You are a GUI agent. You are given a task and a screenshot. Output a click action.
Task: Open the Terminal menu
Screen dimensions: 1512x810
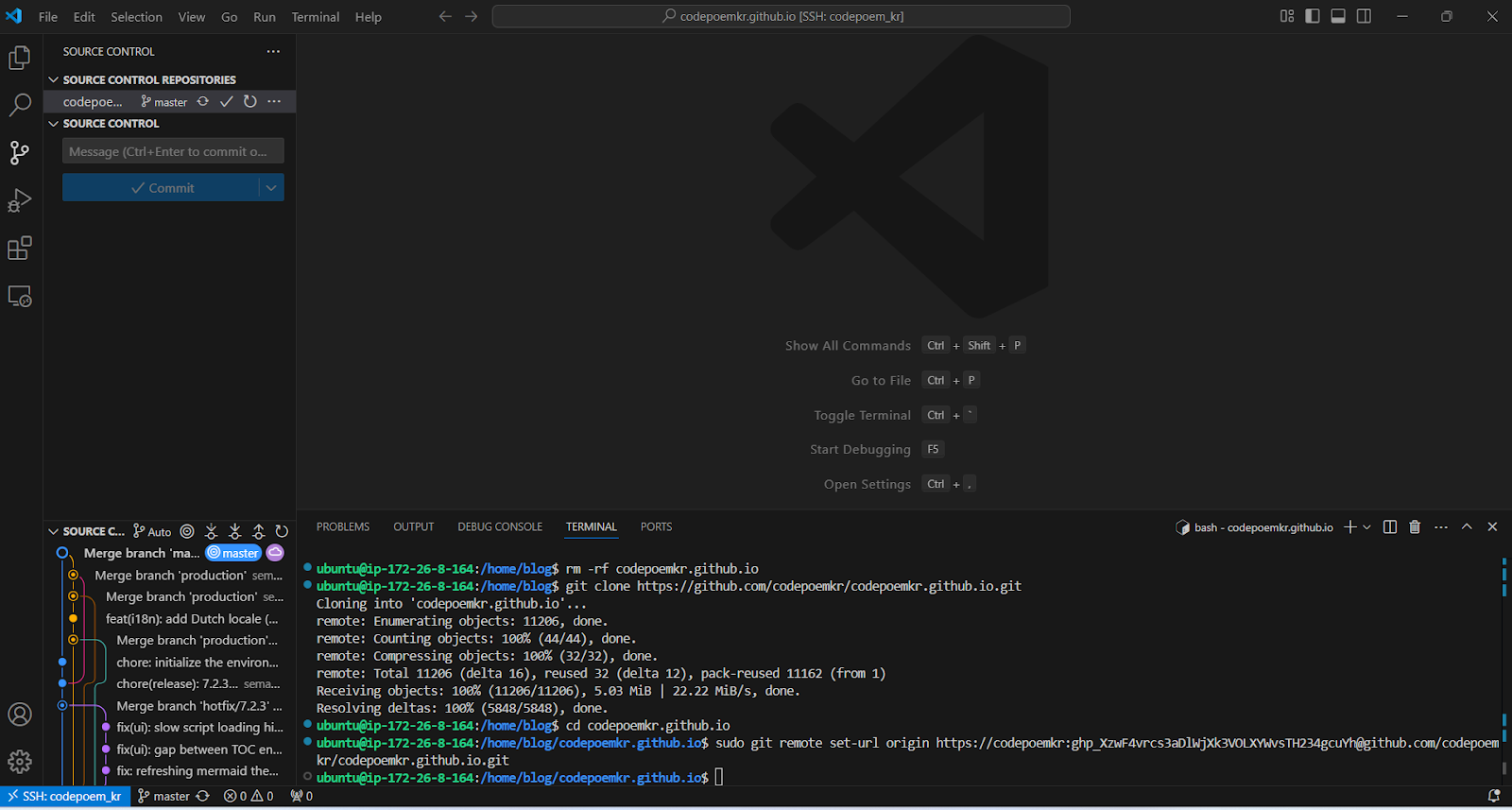pyautogui.click(x=316, y=16)
